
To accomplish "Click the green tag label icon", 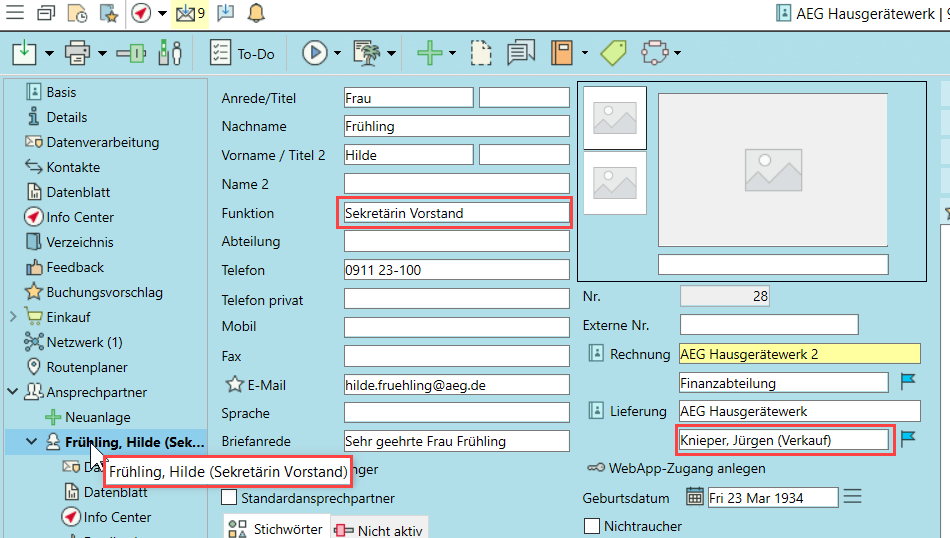I will click(x=611, y=53).
